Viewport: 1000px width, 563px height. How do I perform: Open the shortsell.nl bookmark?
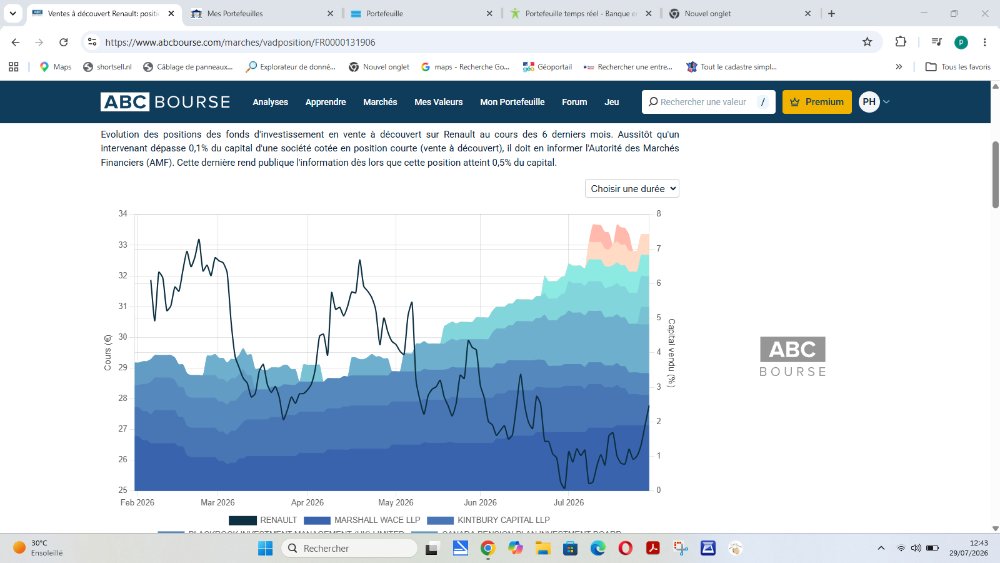pos(107,66)
